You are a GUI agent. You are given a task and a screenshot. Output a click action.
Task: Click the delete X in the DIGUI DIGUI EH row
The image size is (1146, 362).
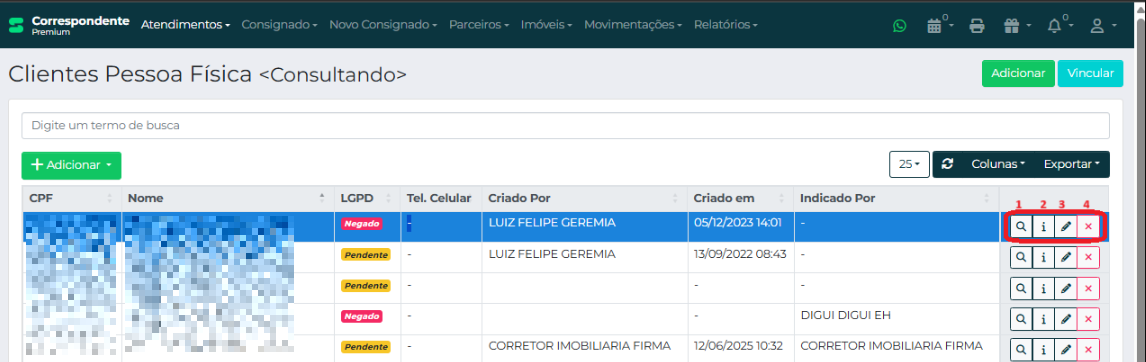click(x=1088, y=319)
